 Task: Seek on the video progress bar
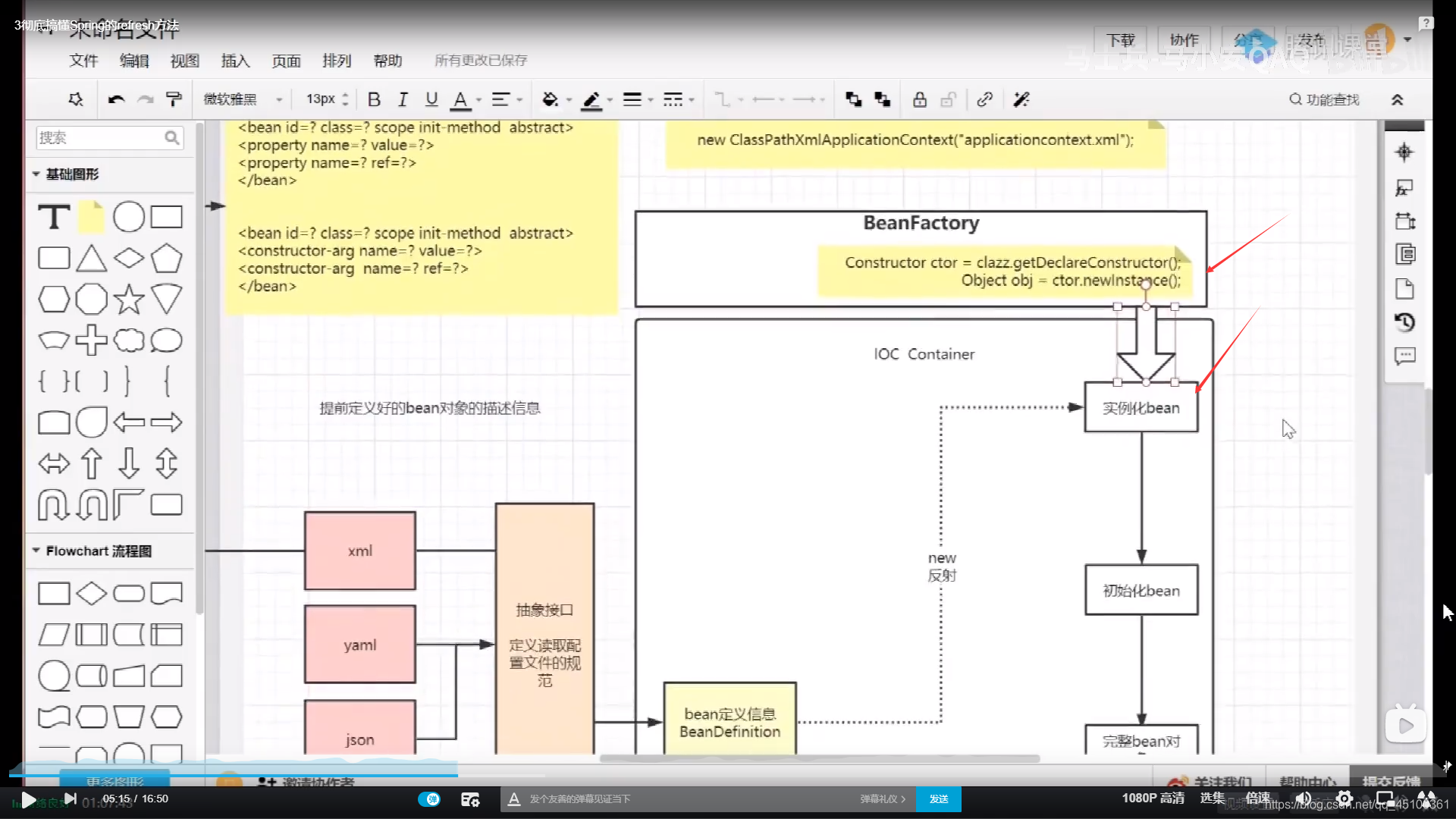[x=728, y=775]
